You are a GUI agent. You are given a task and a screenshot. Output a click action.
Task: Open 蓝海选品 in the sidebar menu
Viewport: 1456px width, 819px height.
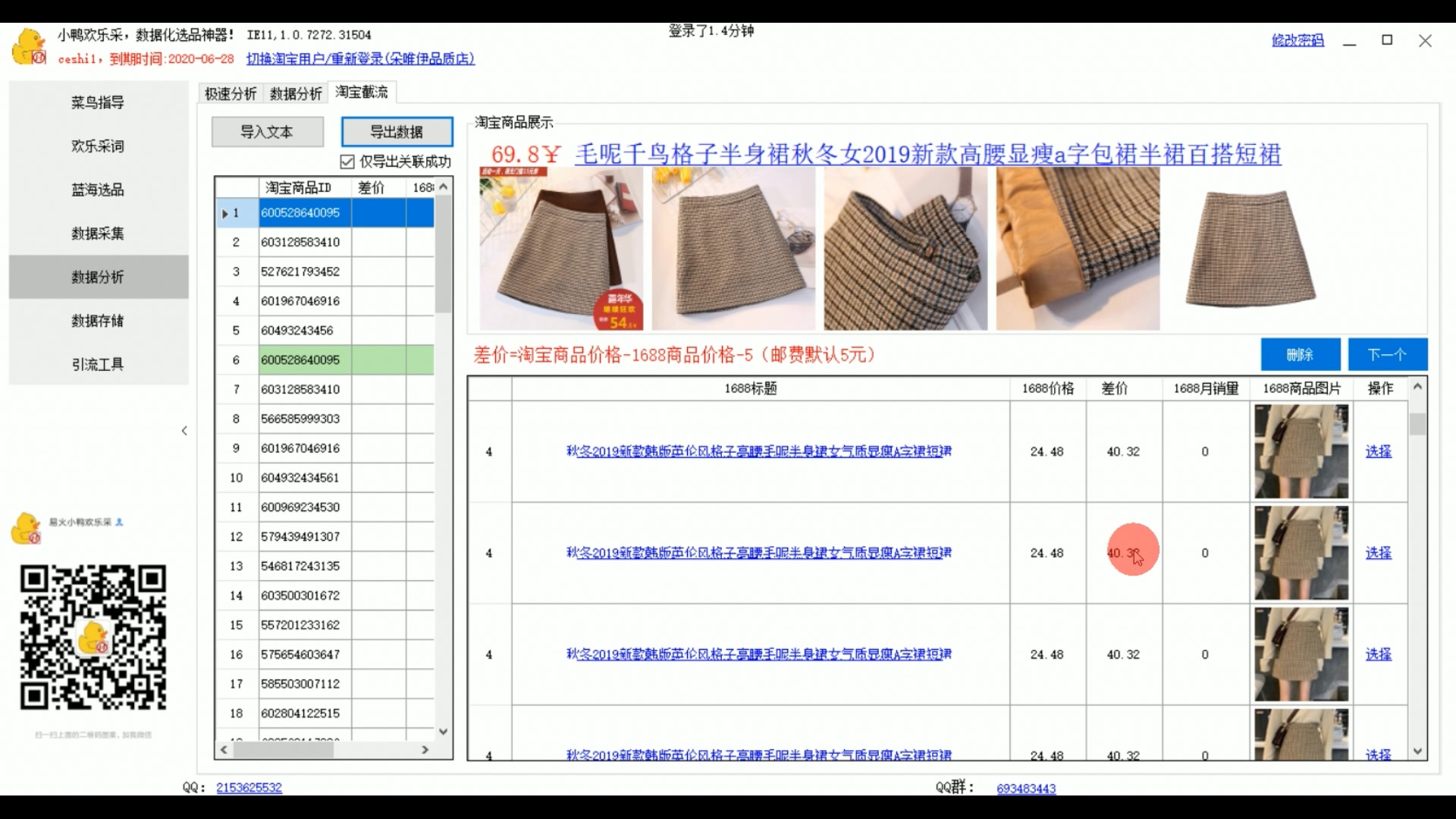98,190
